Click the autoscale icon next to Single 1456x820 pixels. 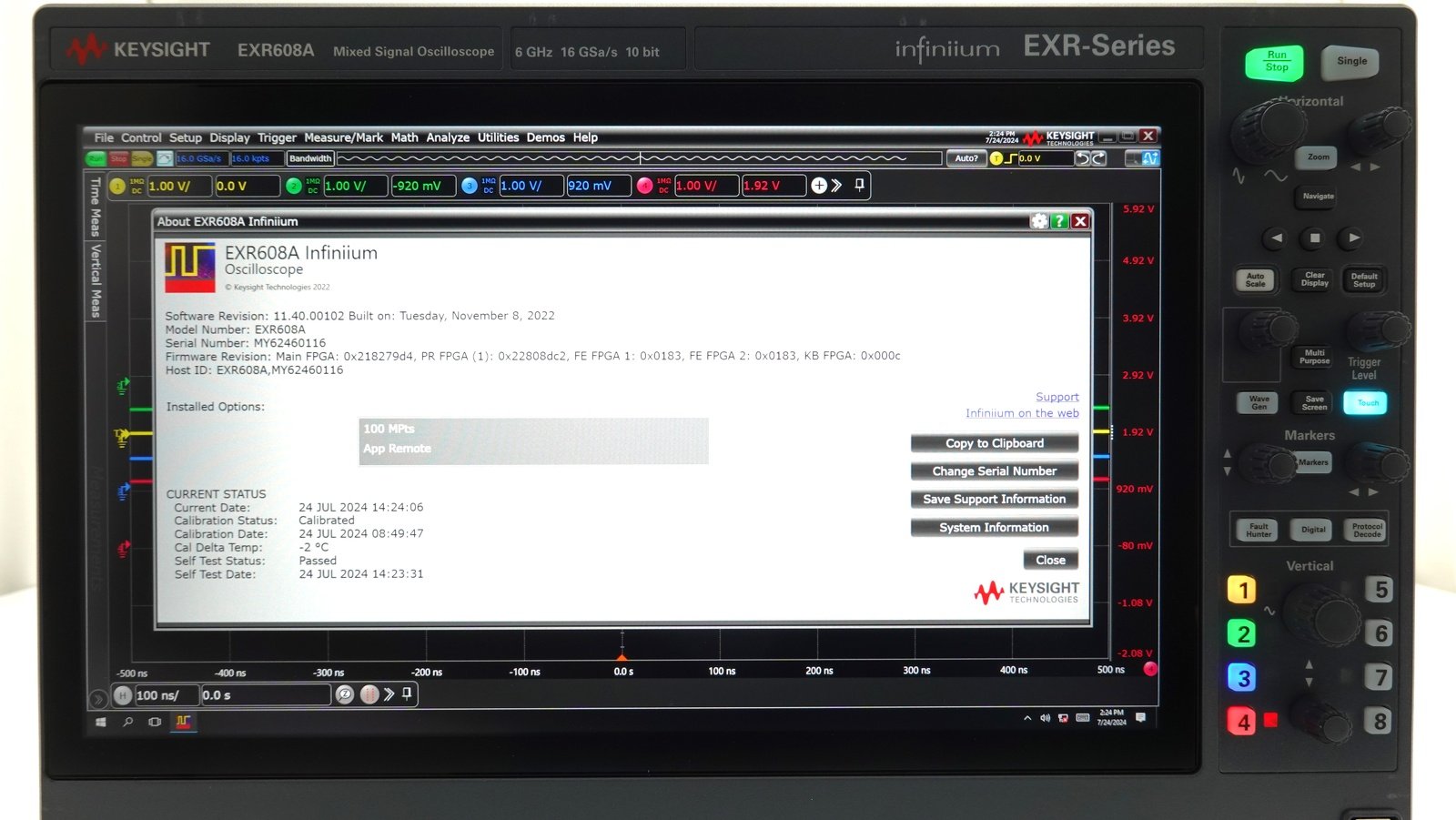(x=165, y=158)
